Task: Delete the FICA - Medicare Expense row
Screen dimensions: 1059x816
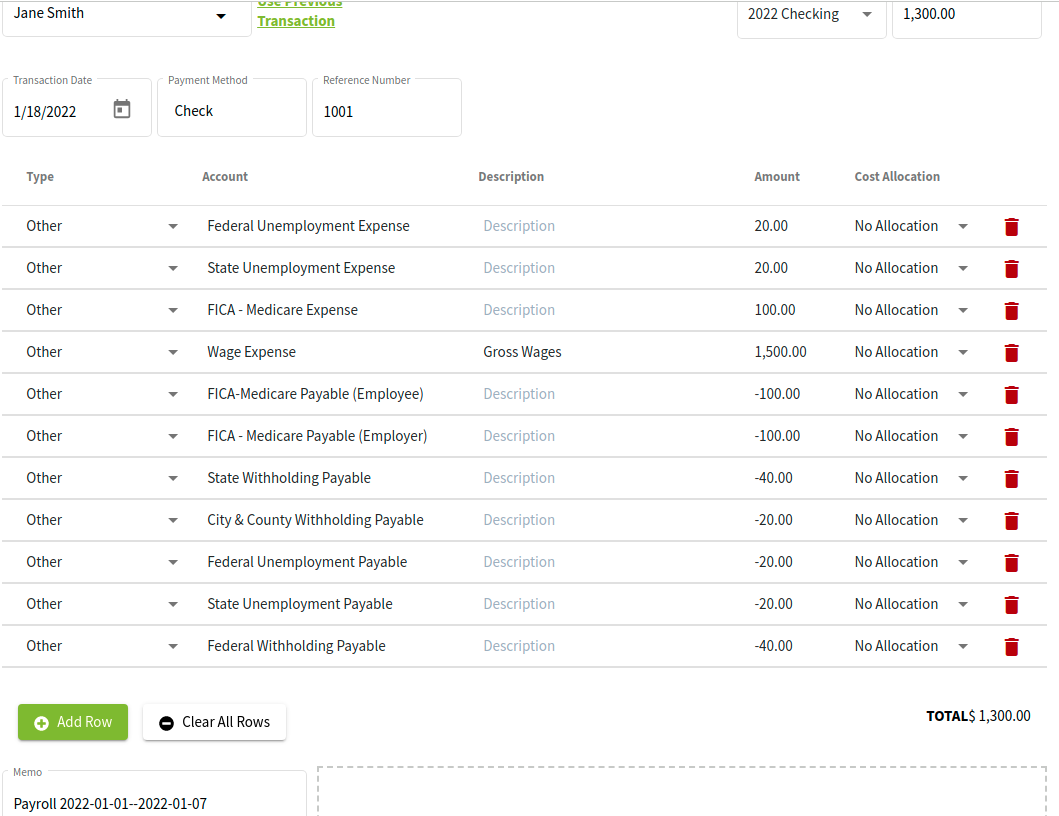Action: [x=1011, y=311]
